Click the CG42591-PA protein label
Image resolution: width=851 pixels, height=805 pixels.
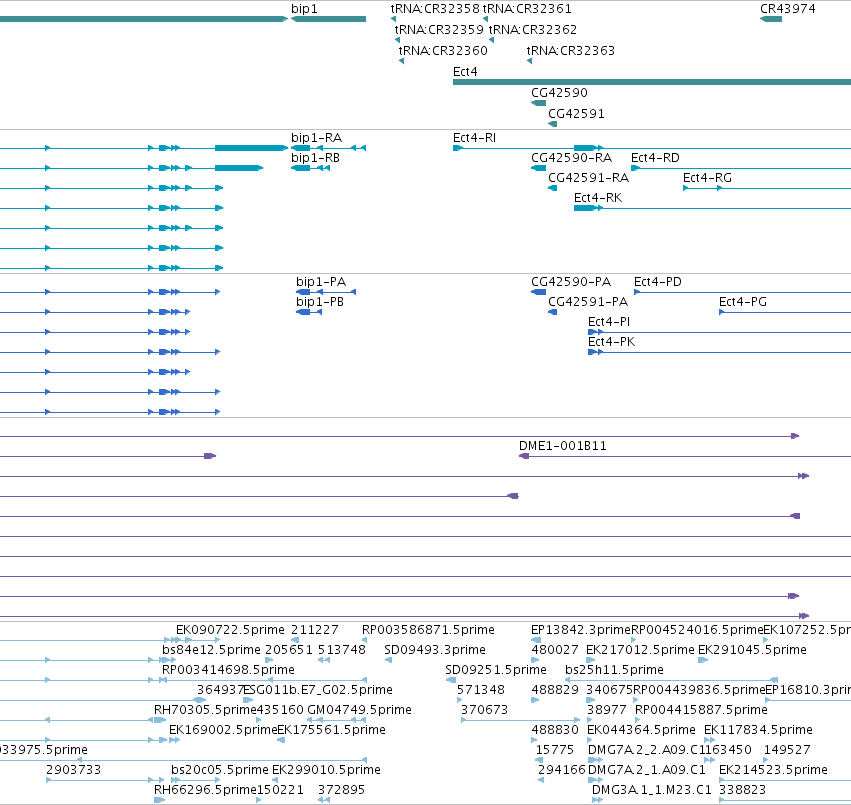(588, 302)
